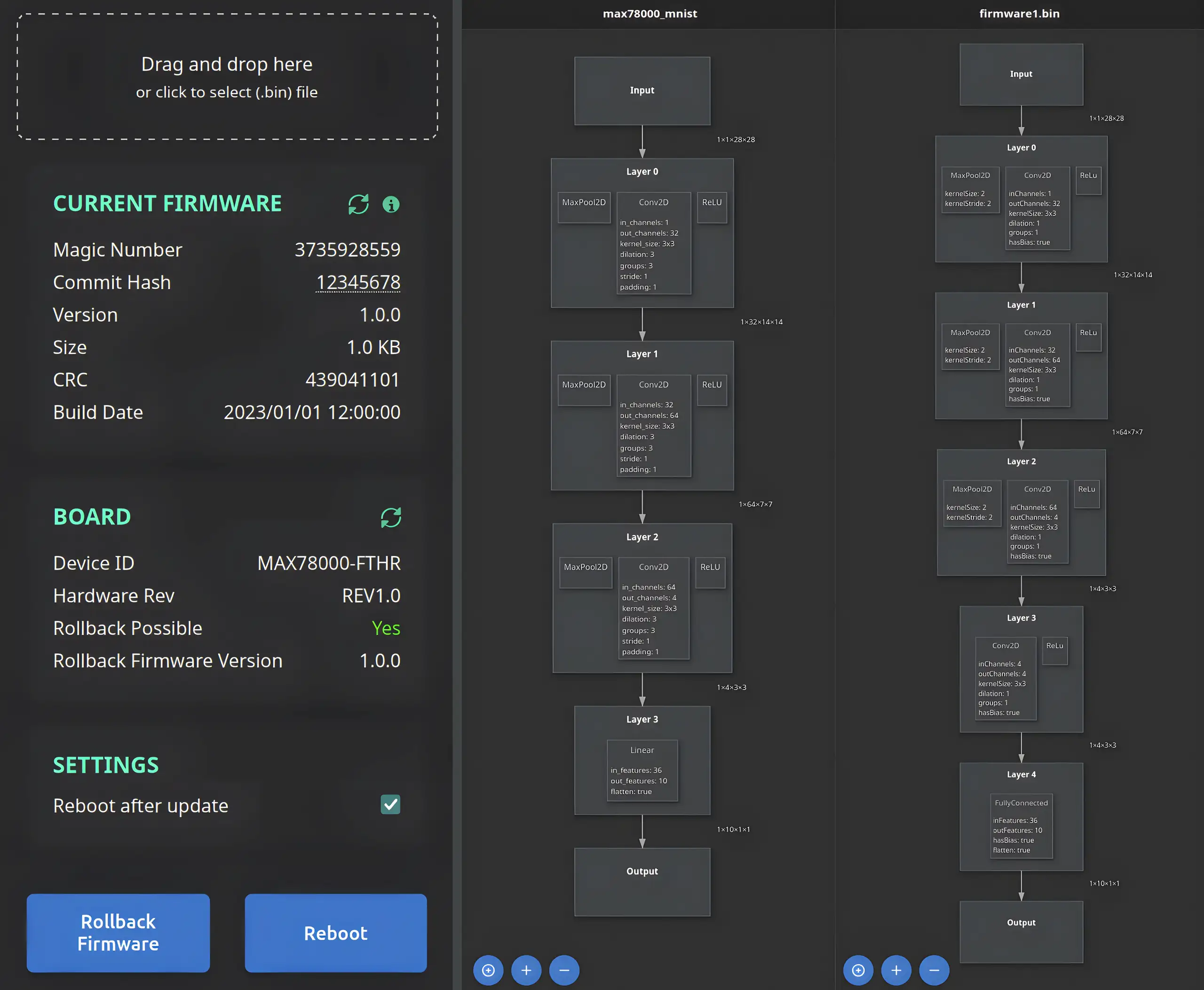Viewport: 1204px width, 990px height.
Task: Select the max78000_mnist panel header
Action: (650, 14)
